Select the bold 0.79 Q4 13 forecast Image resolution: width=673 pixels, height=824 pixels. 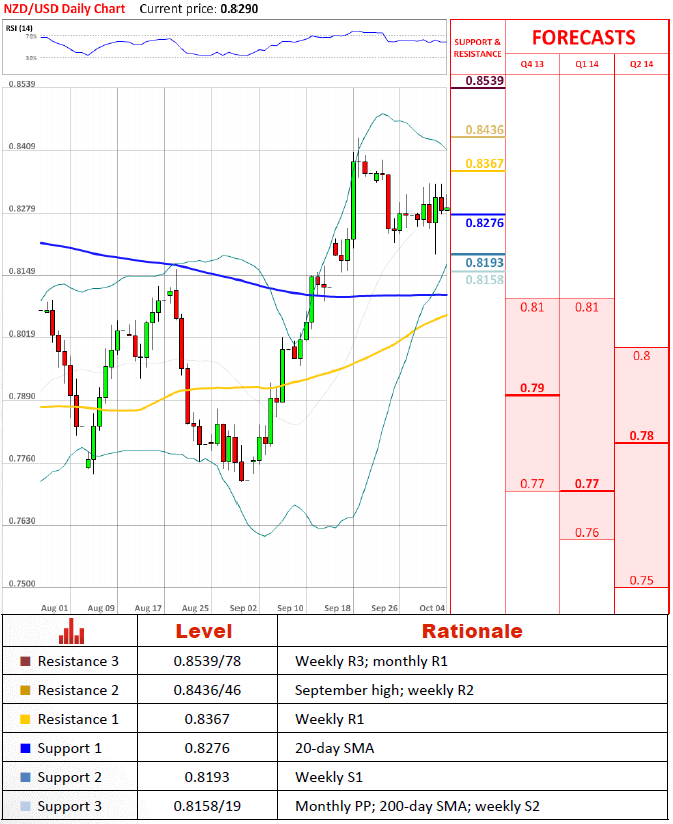(532, 387)
